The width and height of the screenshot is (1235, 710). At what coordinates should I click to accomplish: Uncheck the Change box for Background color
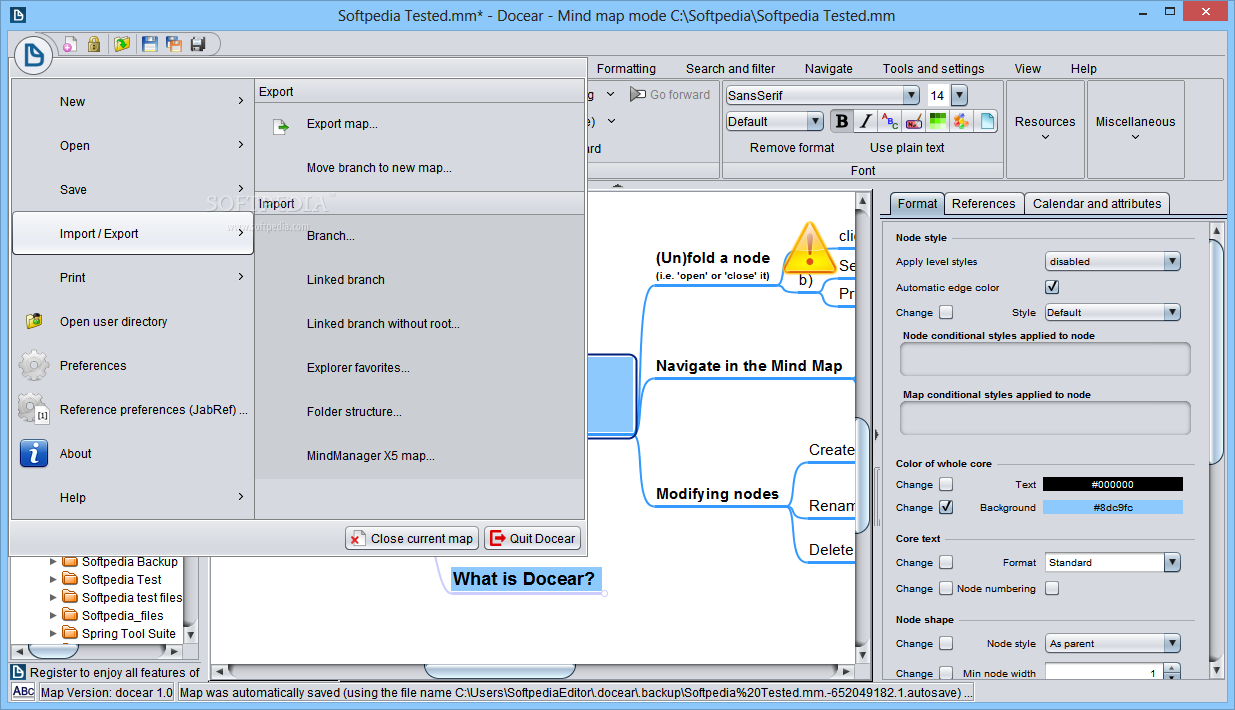pos(946,507)
